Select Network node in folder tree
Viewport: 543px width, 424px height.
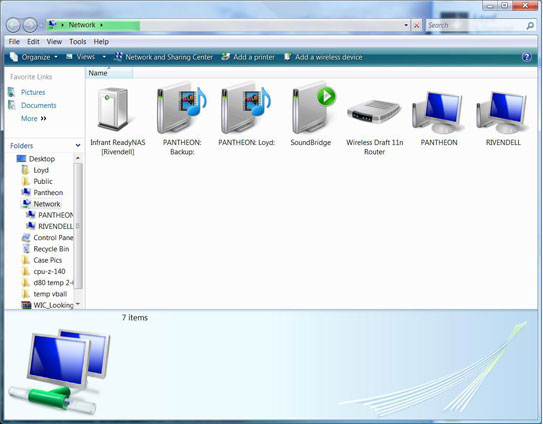[47, 204]
